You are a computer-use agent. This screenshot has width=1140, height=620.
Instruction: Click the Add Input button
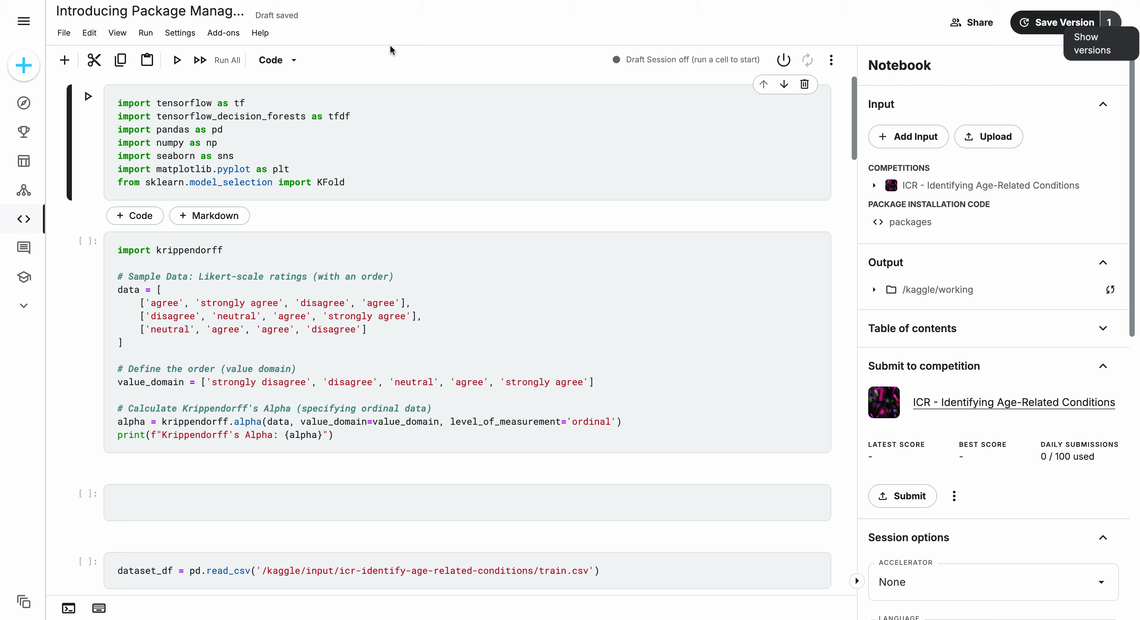(x=908, y=137)
